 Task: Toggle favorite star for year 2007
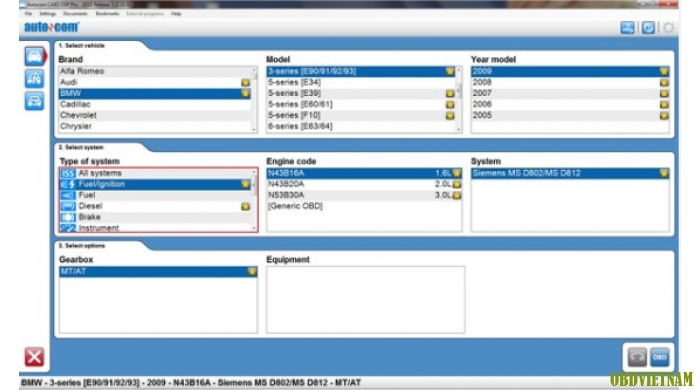pos(664,93)
